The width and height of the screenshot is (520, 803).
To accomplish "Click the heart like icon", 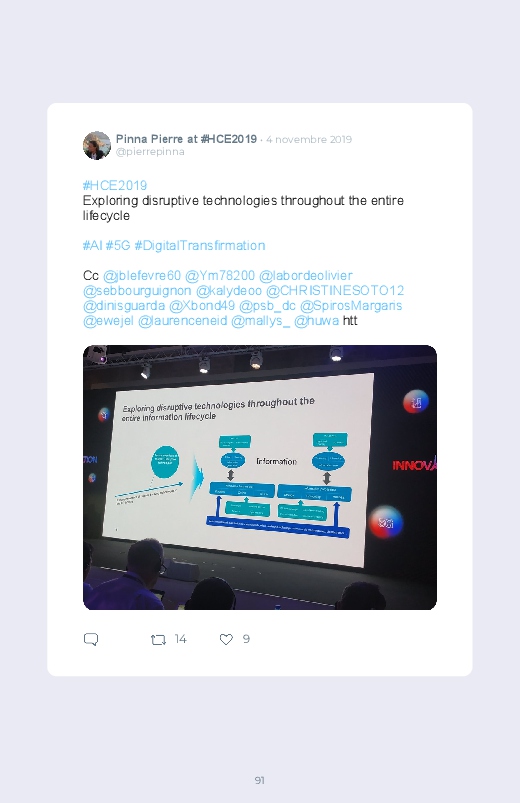I will (226, 639).
